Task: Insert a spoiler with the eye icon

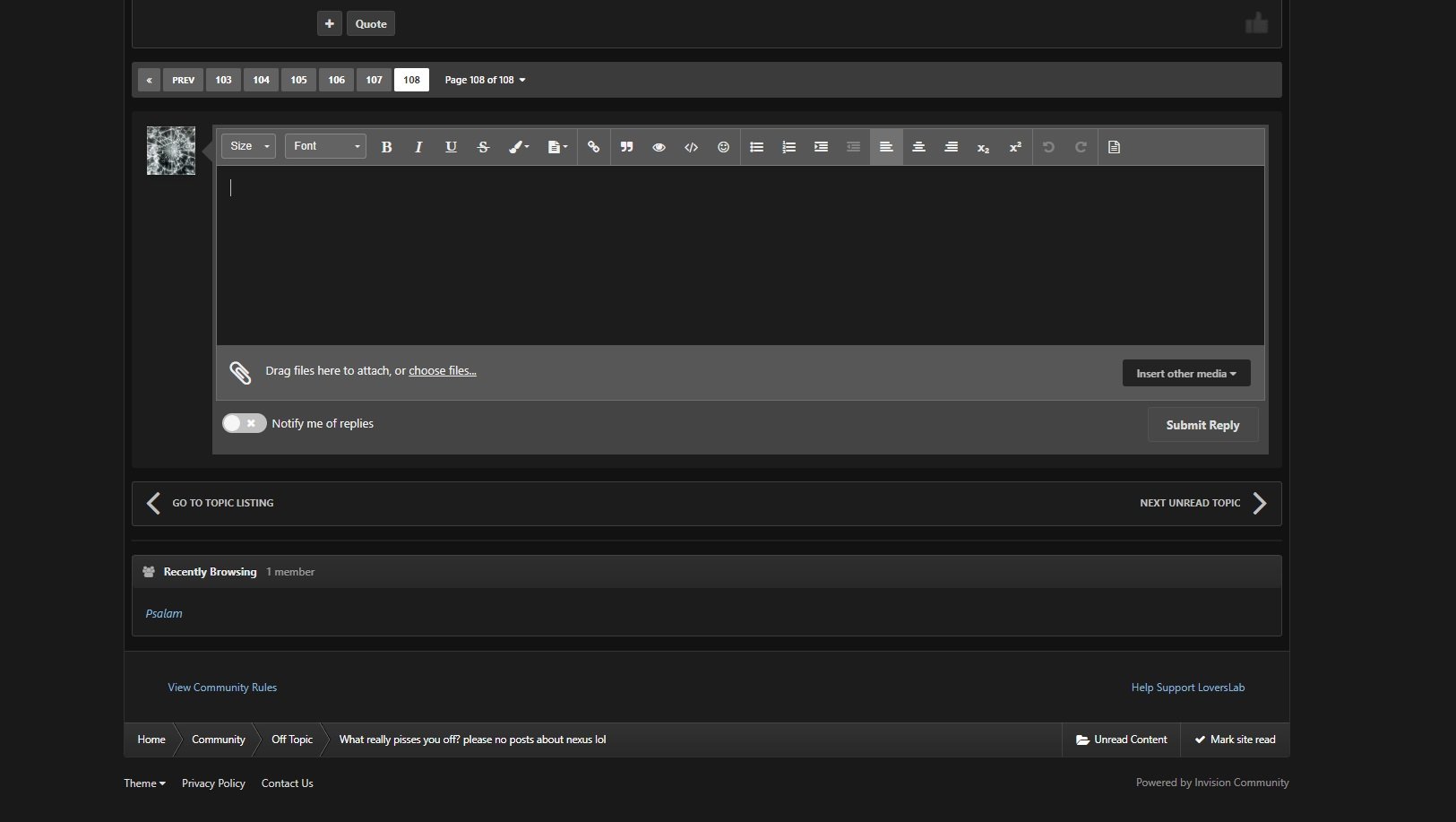Action: click(x=659, y=147)
